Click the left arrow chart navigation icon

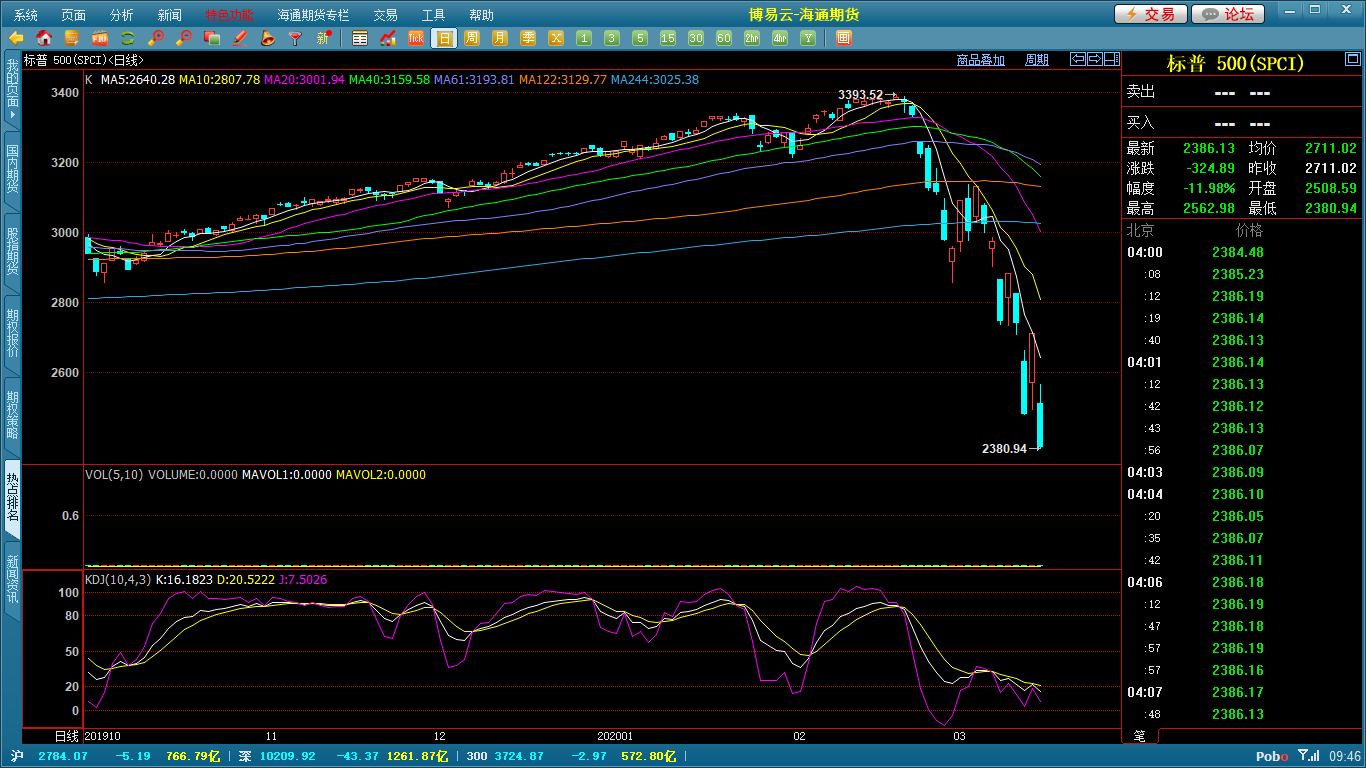coord(1078,59)
